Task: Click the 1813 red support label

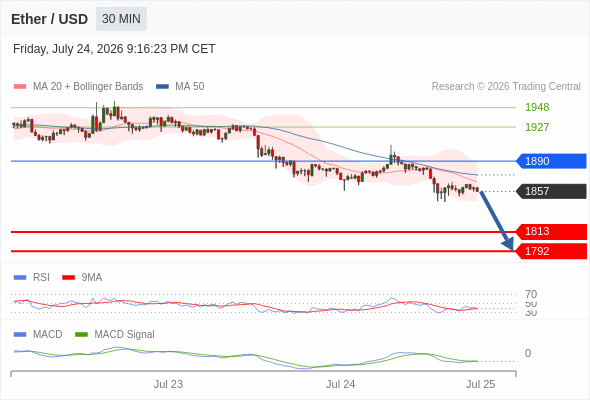Action: tap(551, 231)
